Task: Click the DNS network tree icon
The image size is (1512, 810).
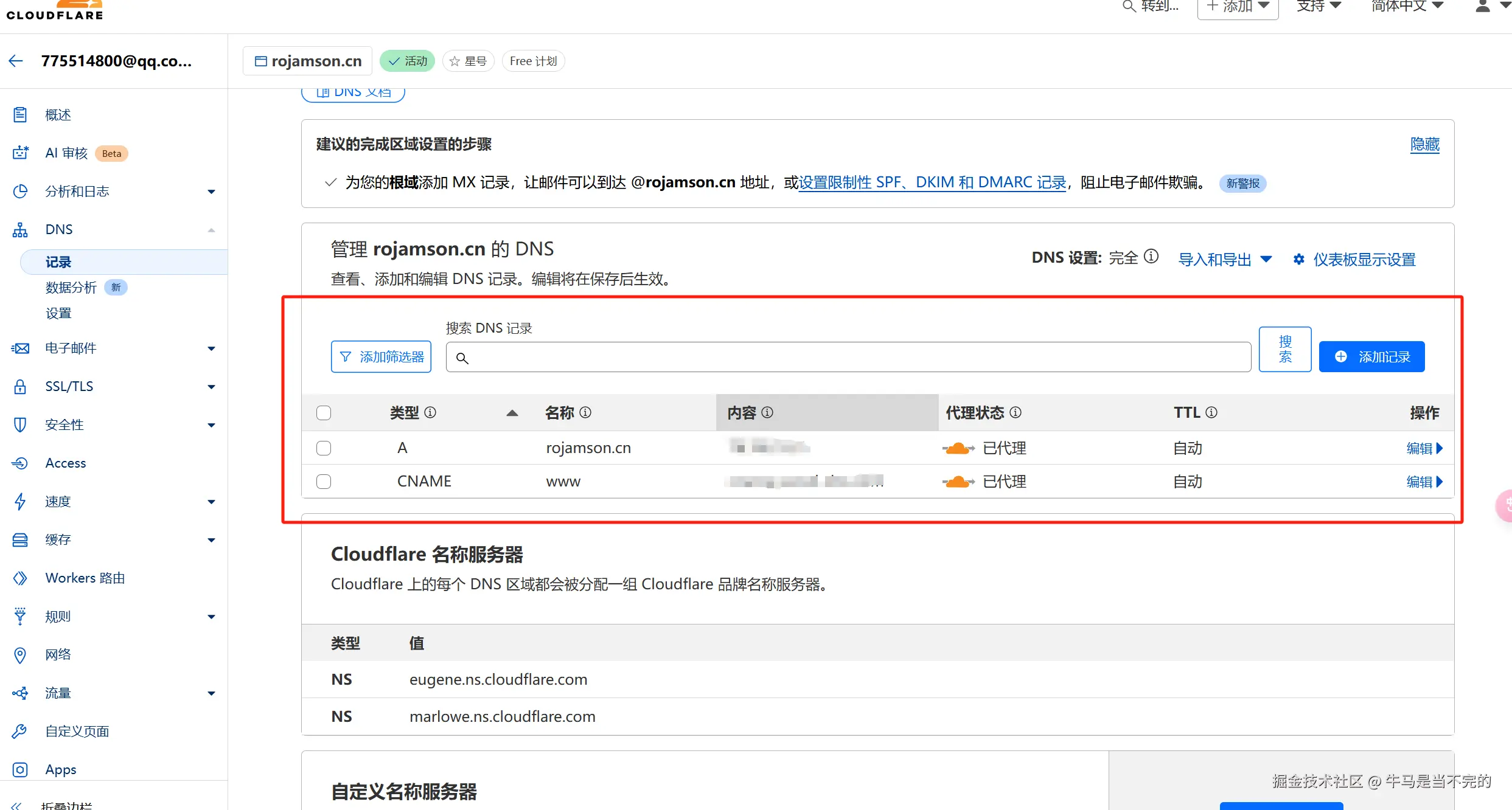Action: tap(20, 229)
